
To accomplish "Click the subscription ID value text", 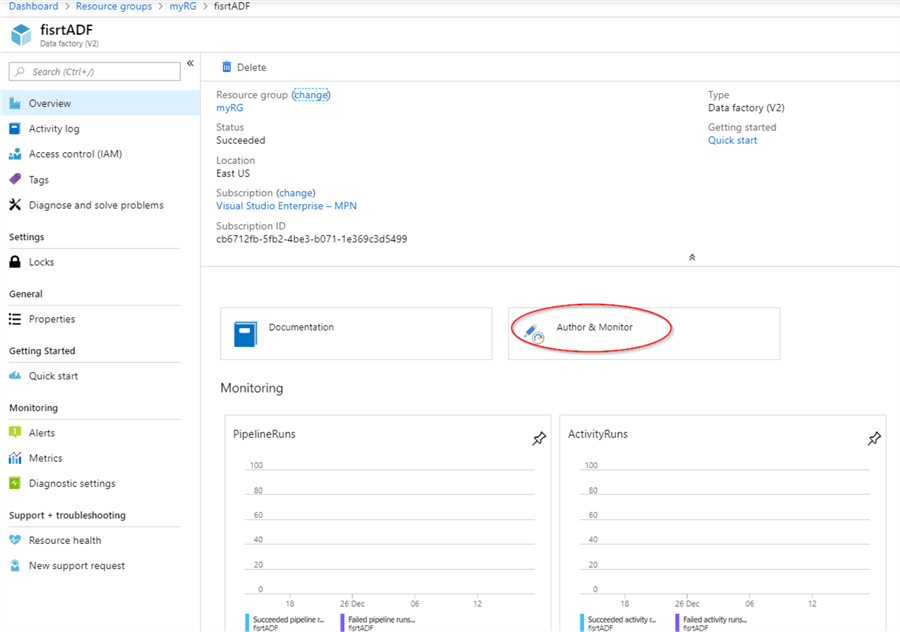I will click(x=312, y=239).
